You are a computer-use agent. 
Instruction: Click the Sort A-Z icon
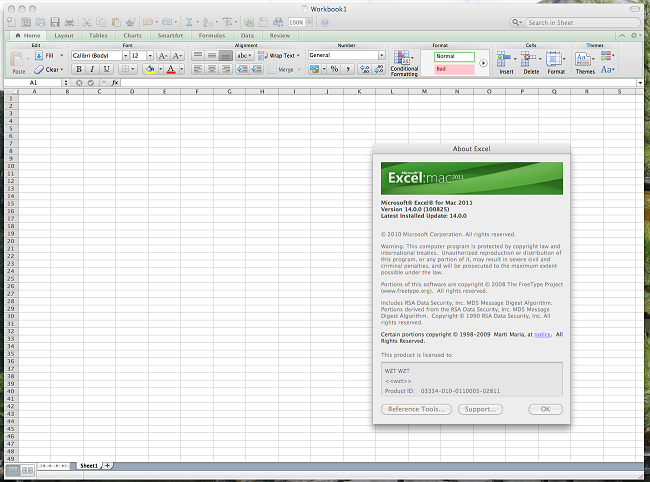[x=208, y=22]
